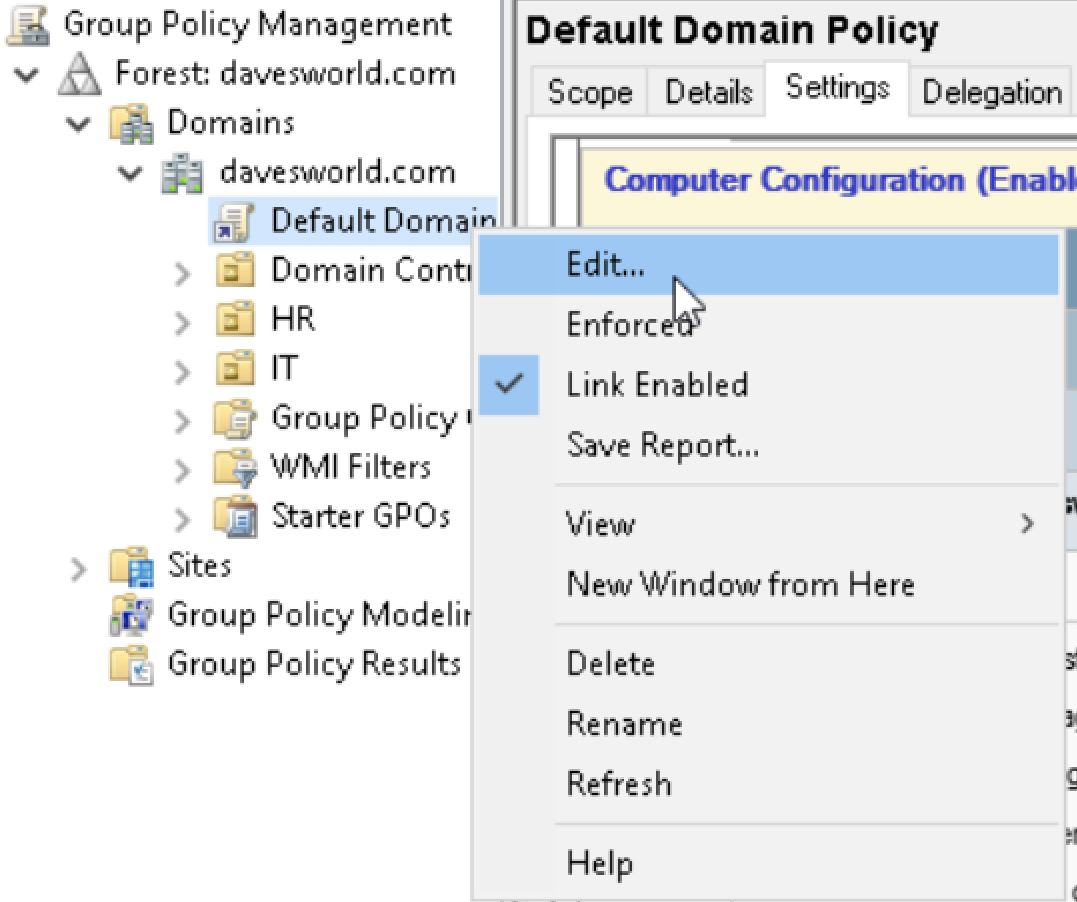Toggle Enforced in the context menu

[628, 325]
